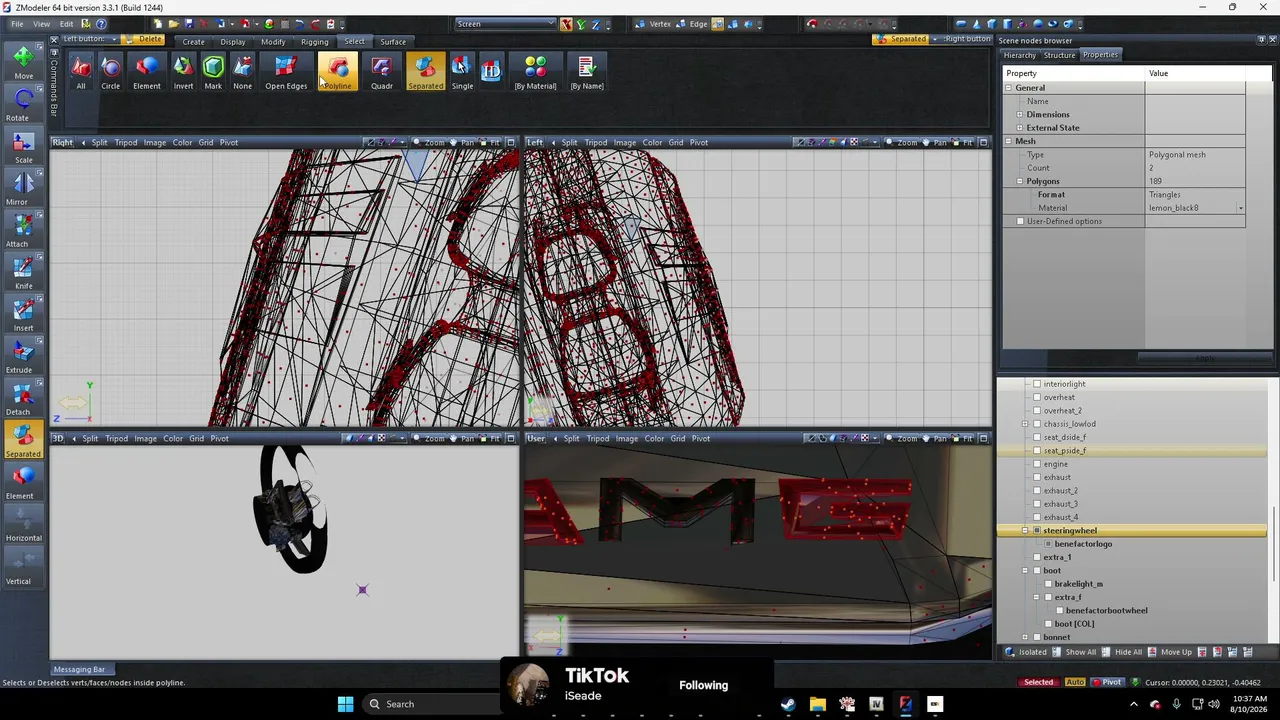The image size is (1280, 720).
Task: Activate the Rotate tool
Action: [x=23, y=104]
